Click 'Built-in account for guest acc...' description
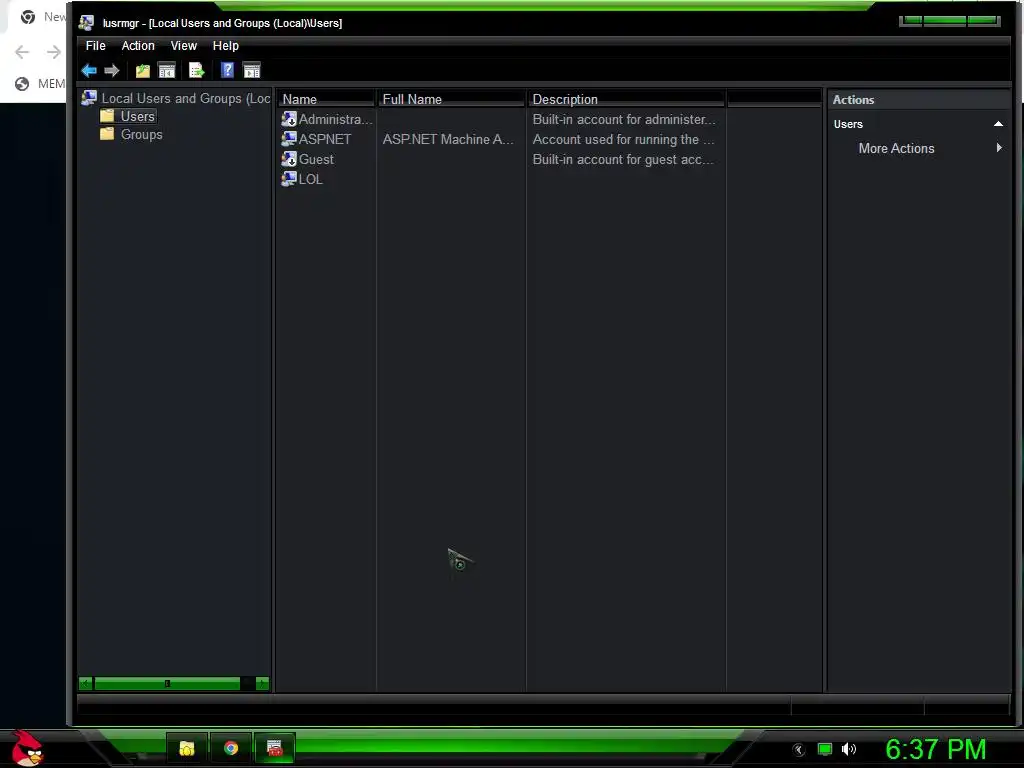The width and height of the screenshot is (1024, 768). pos(623,159)
